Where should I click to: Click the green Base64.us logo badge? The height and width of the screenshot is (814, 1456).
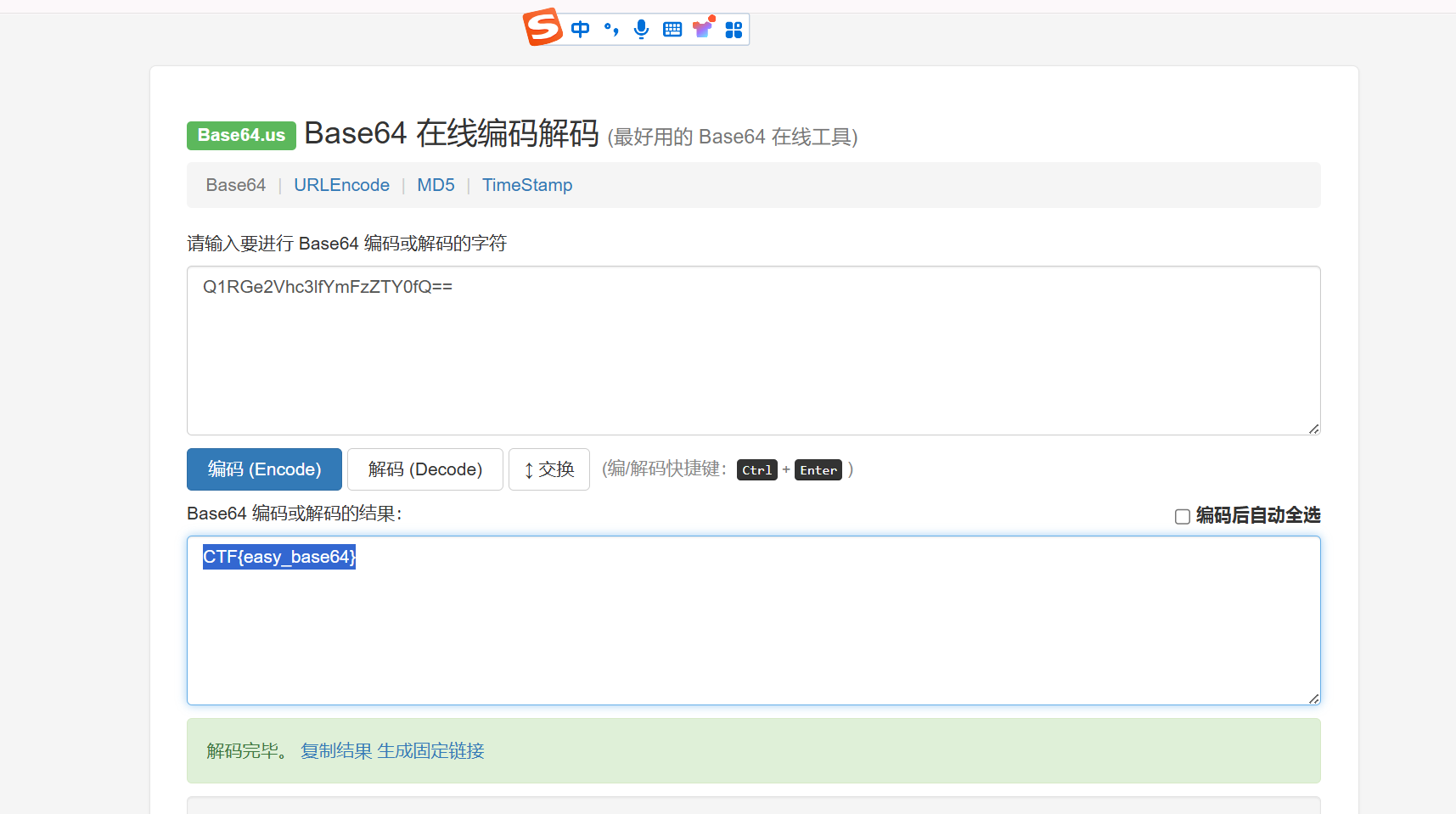coord(241,135)
